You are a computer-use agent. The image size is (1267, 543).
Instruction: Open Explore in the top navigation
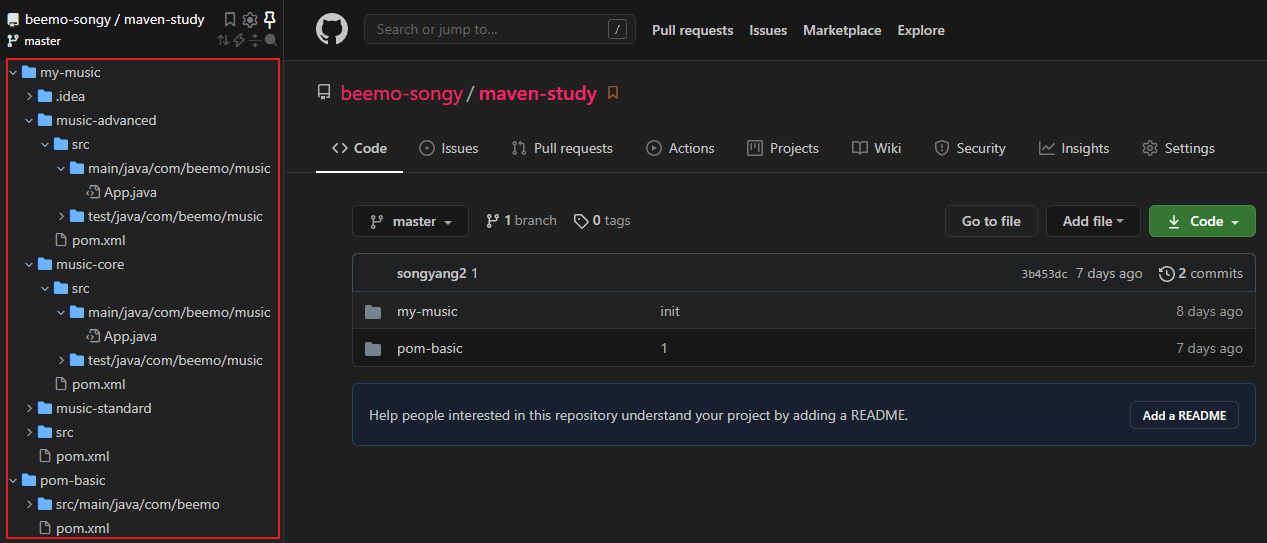click(921, 30)
